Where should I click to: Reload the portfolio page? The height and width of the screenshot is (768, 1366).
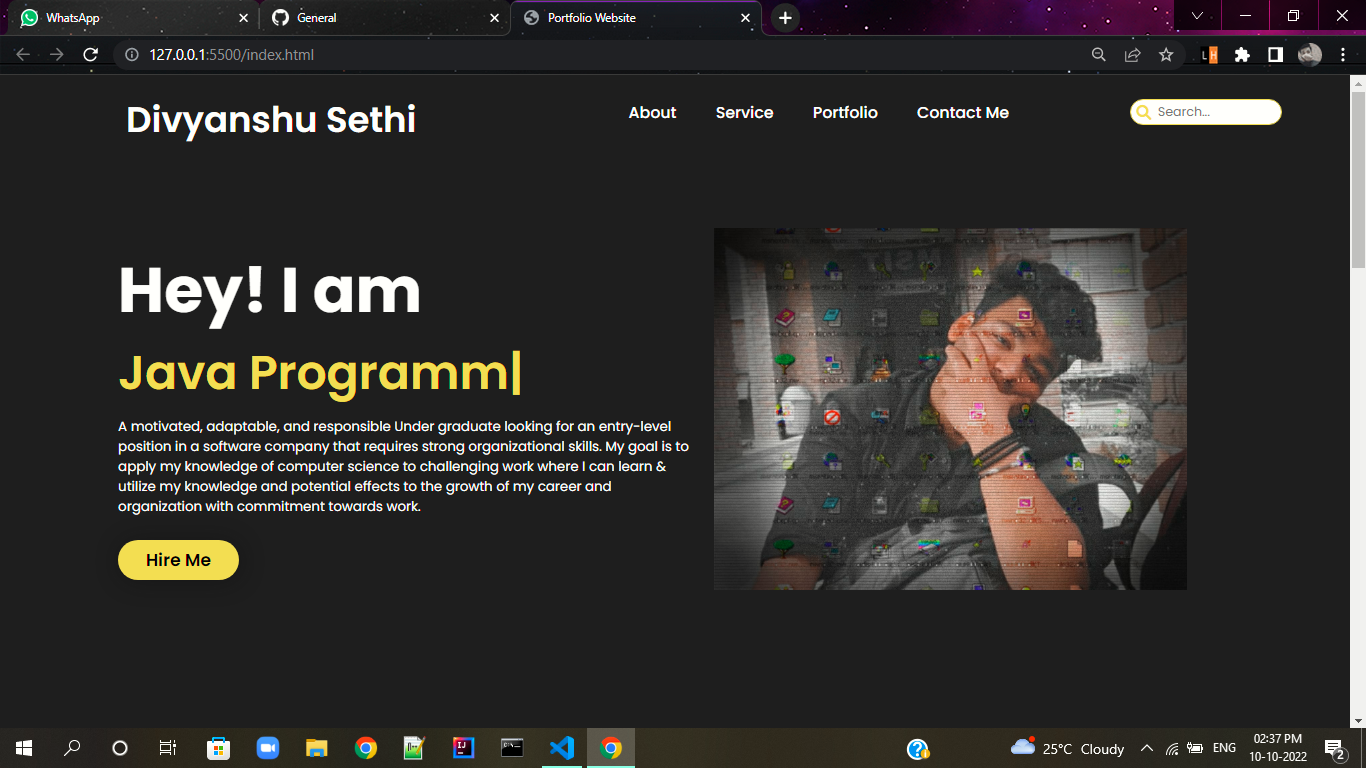coord(90,55)
